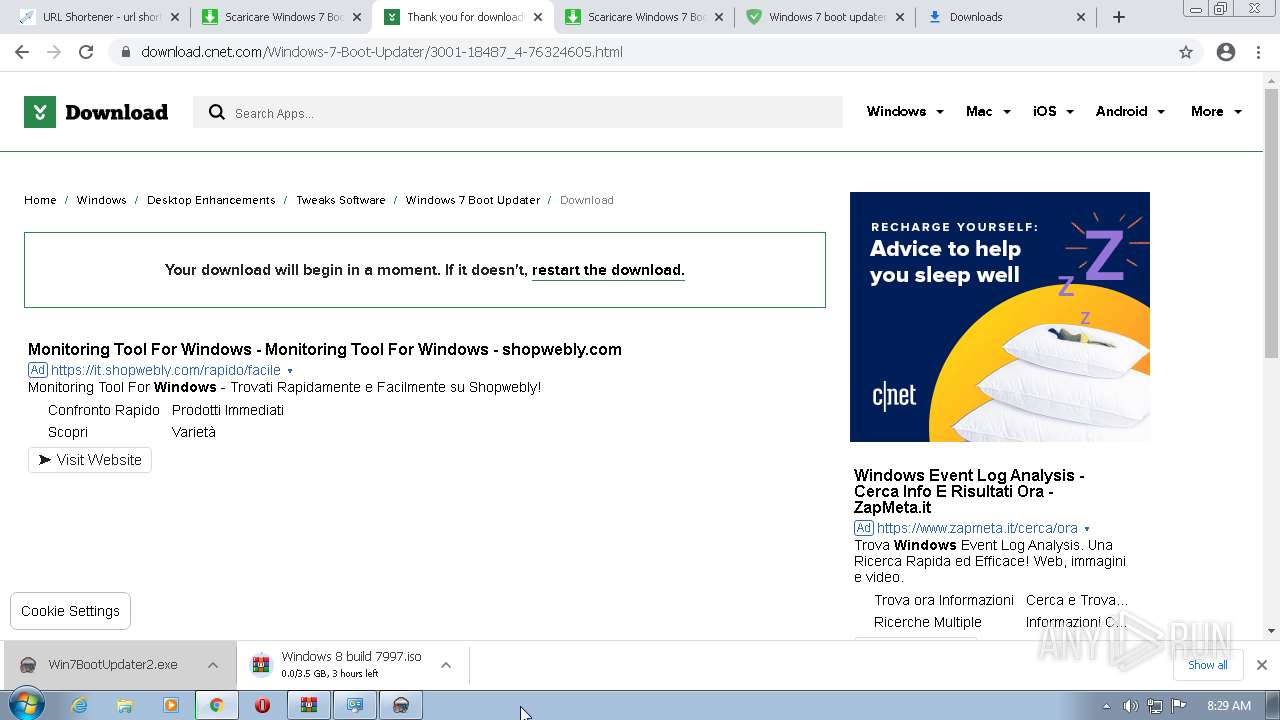Click Ricerche Multiple ad link
This screenshot has height=720, width=1280.
coord(928,622)
